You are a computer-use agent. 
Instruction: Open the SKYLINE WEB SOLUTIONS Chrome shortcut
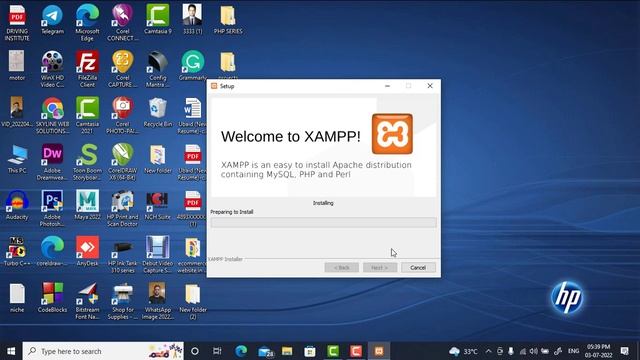52,116
